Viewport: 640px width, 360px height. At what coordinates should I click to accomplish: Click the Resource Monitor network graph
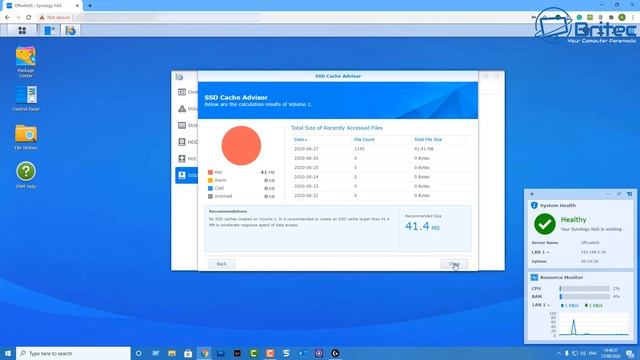click(x=593, y=325)
